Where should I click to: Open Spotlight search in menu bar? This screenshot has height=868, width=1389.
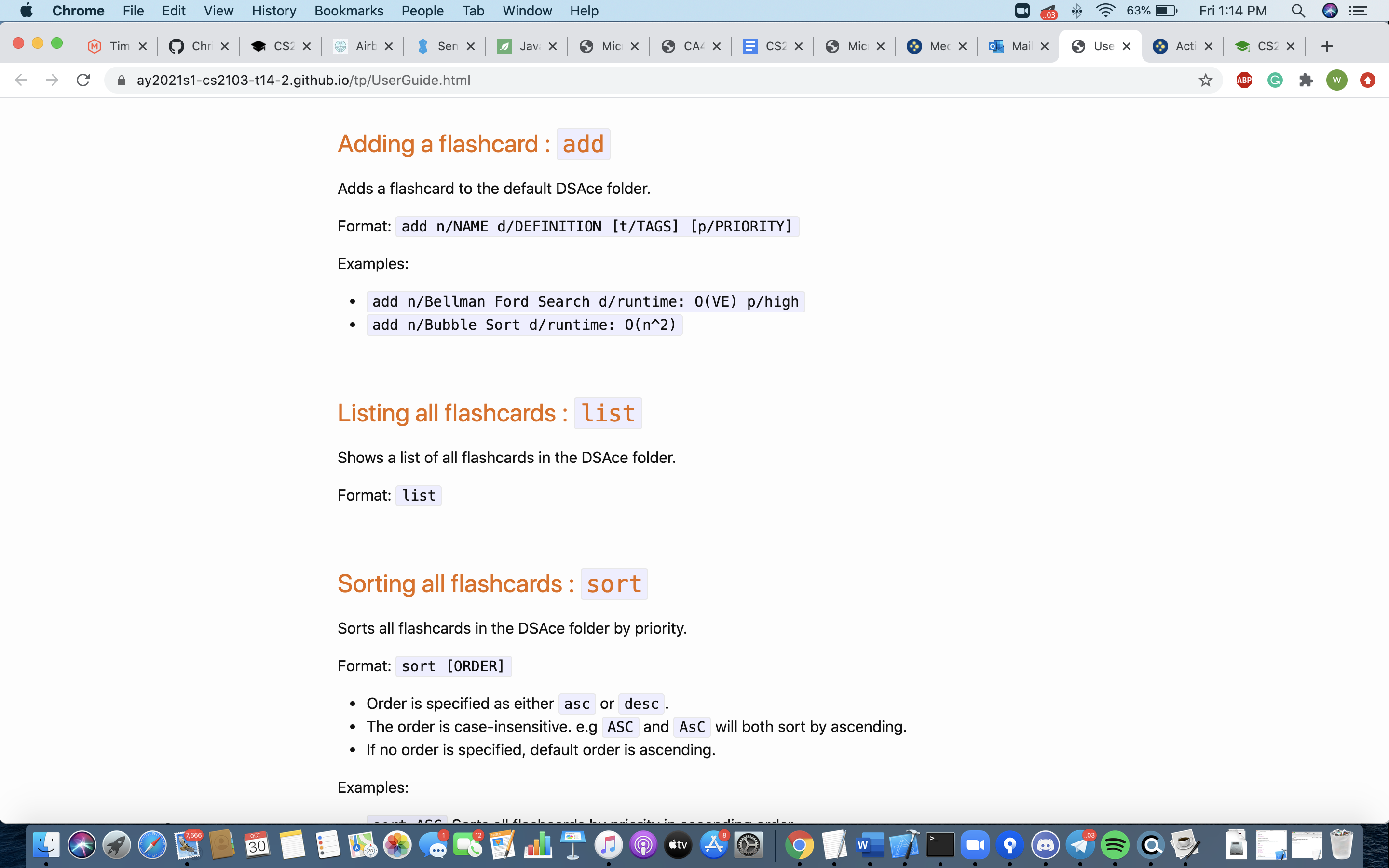(x=1298, y=11)
